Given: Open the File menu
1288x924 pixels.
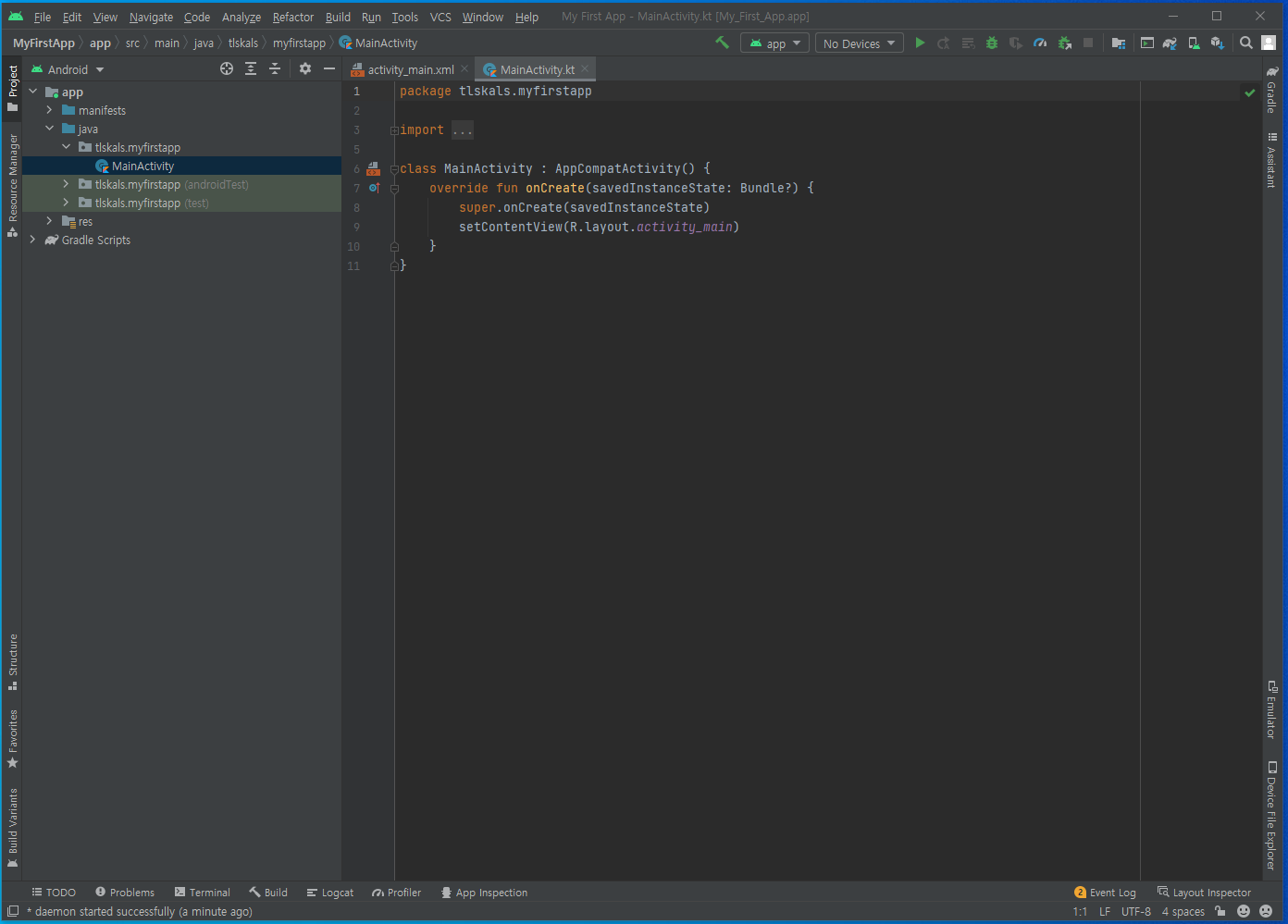Looking at the screenshot, I should pyautogui.click(x=43, y=17).
